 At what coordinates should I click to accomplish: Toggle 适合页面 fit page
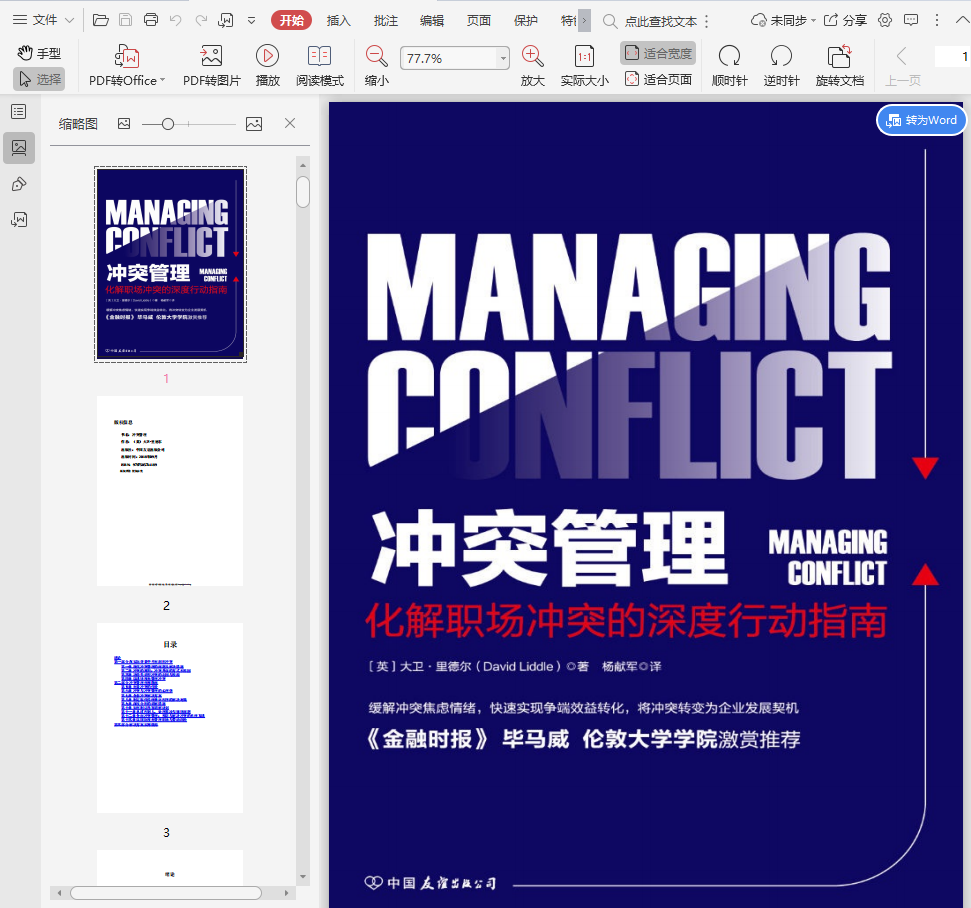658,79
